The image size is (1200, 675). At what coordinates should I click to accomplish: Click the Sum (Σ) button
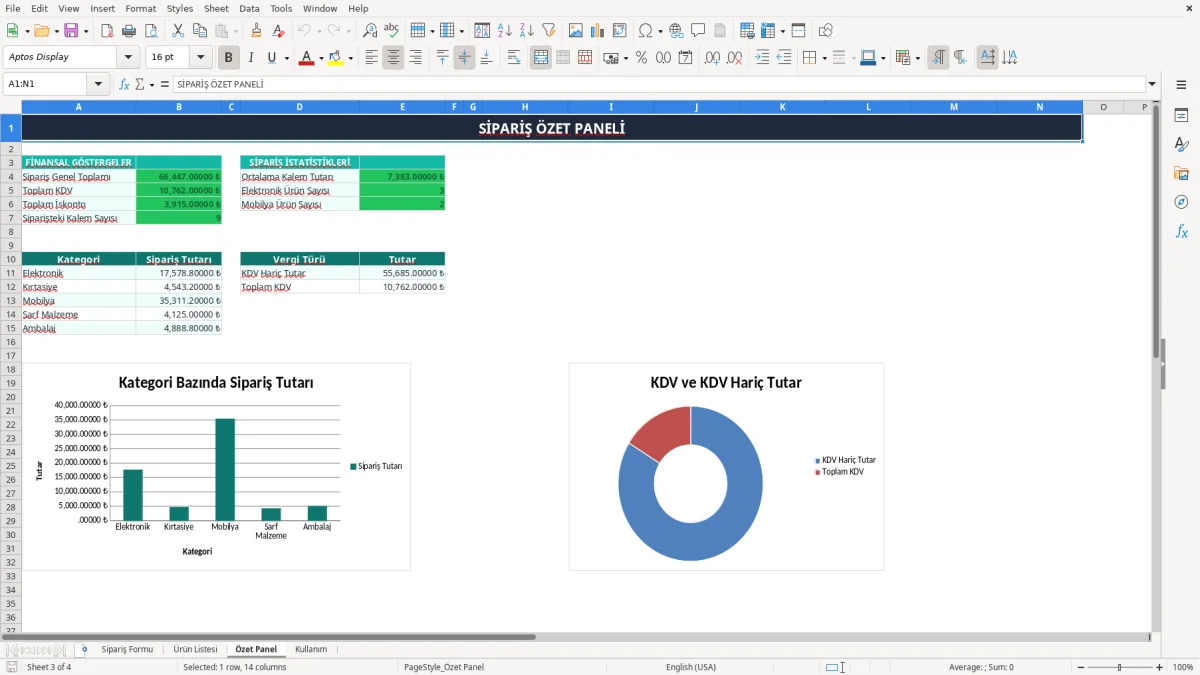[140, 85]
